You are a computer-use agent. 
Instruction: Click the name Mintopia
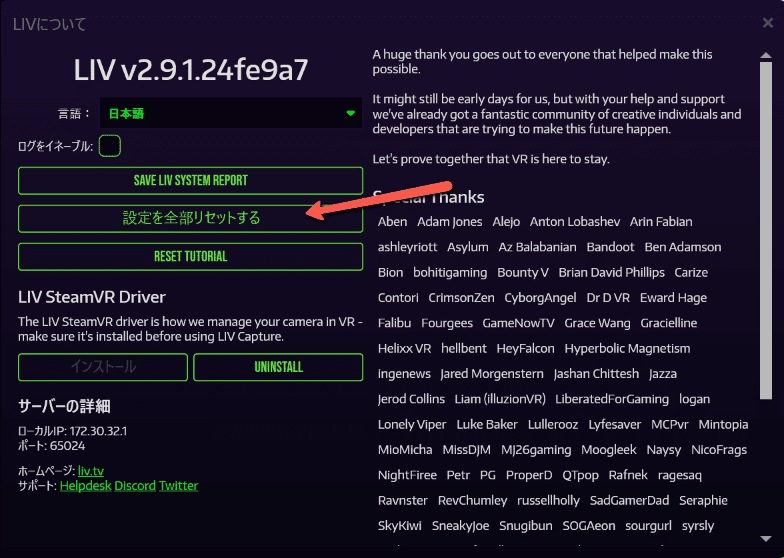tap(723, 424)
